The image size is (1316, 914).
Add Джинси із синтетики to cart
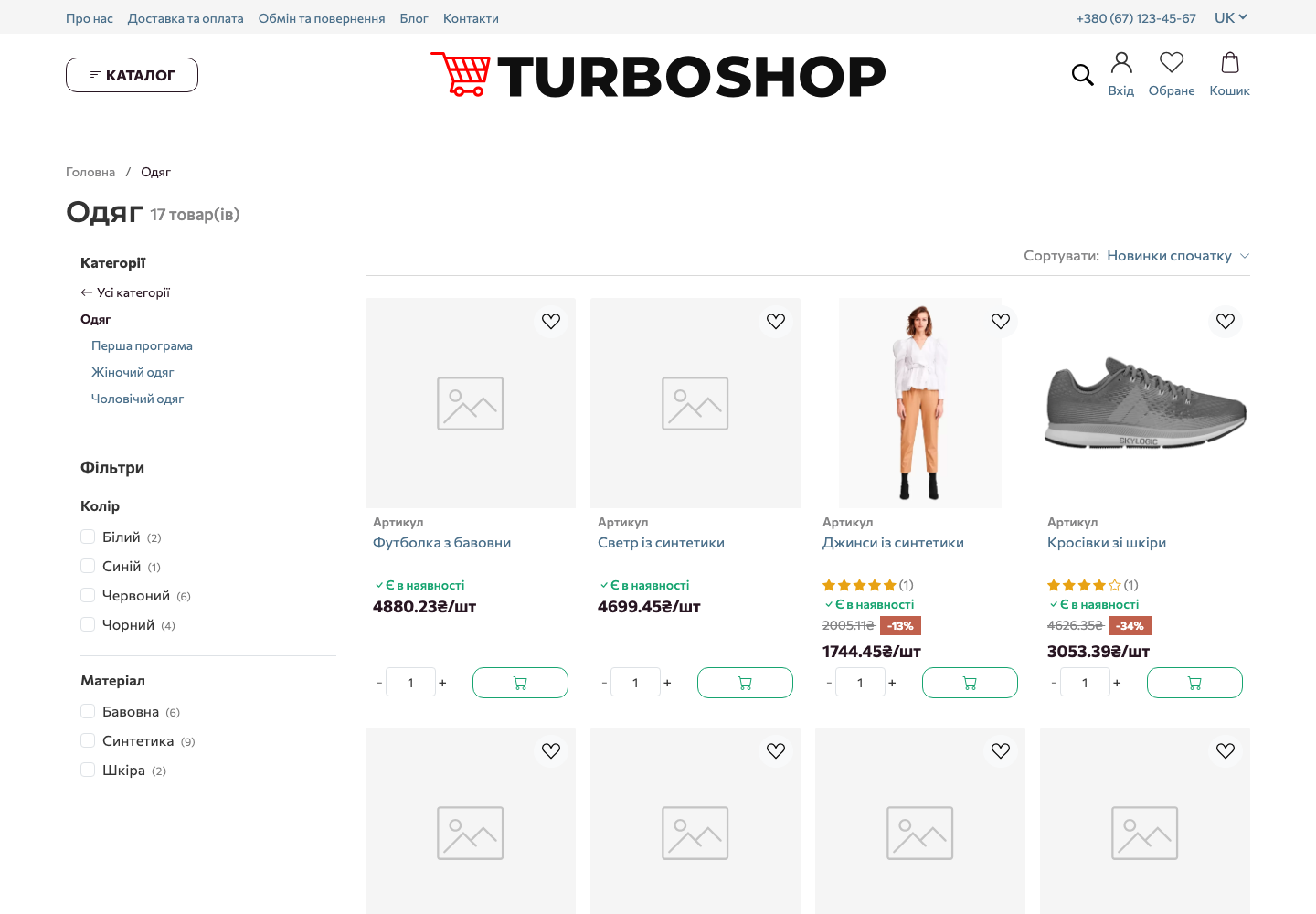(970, 683)
